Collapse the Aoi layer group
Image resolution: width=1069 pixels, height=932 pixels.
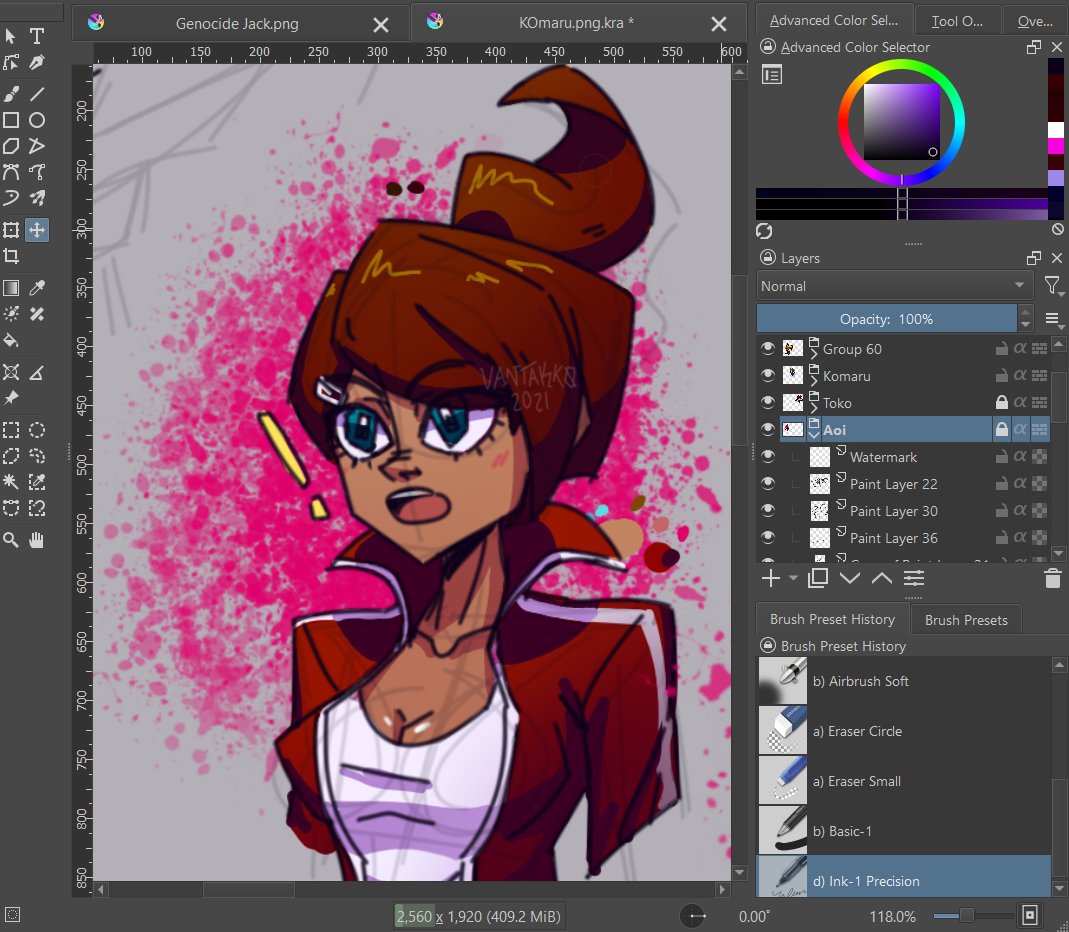[x=813, y=434]
